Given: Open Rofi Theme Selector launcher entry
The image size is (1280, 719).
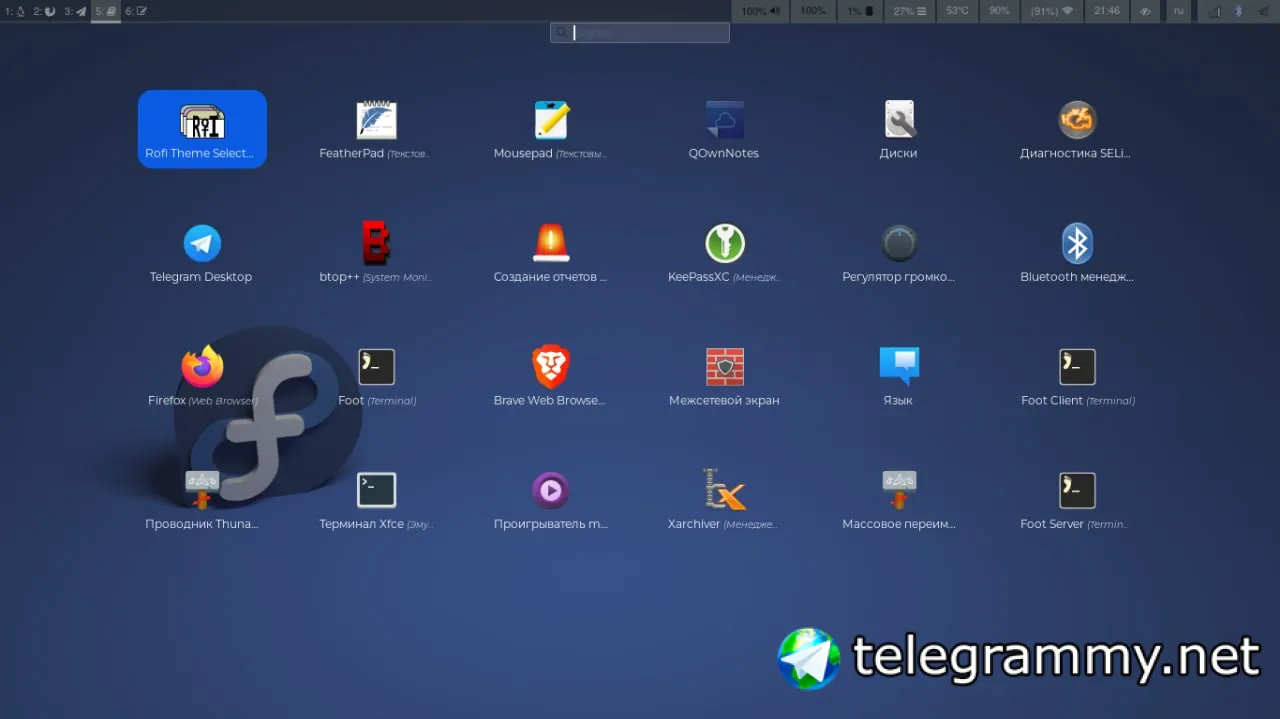Looking at the screenshot, I should (202, 129).
